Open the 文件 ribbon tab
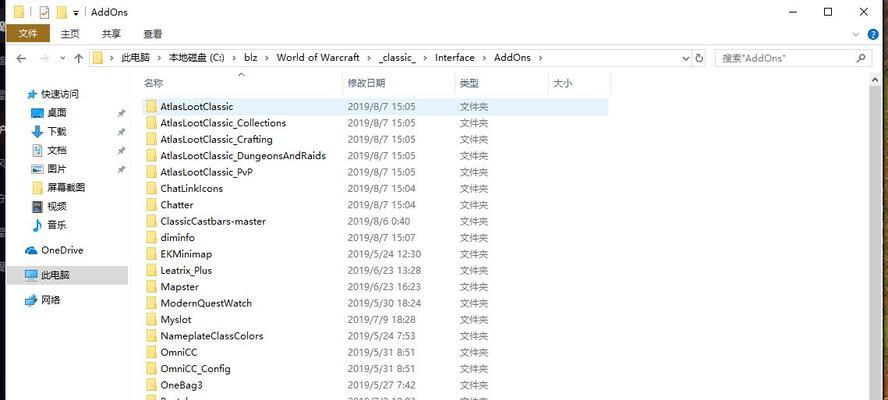The image size is (888, 400). point(28,33)
